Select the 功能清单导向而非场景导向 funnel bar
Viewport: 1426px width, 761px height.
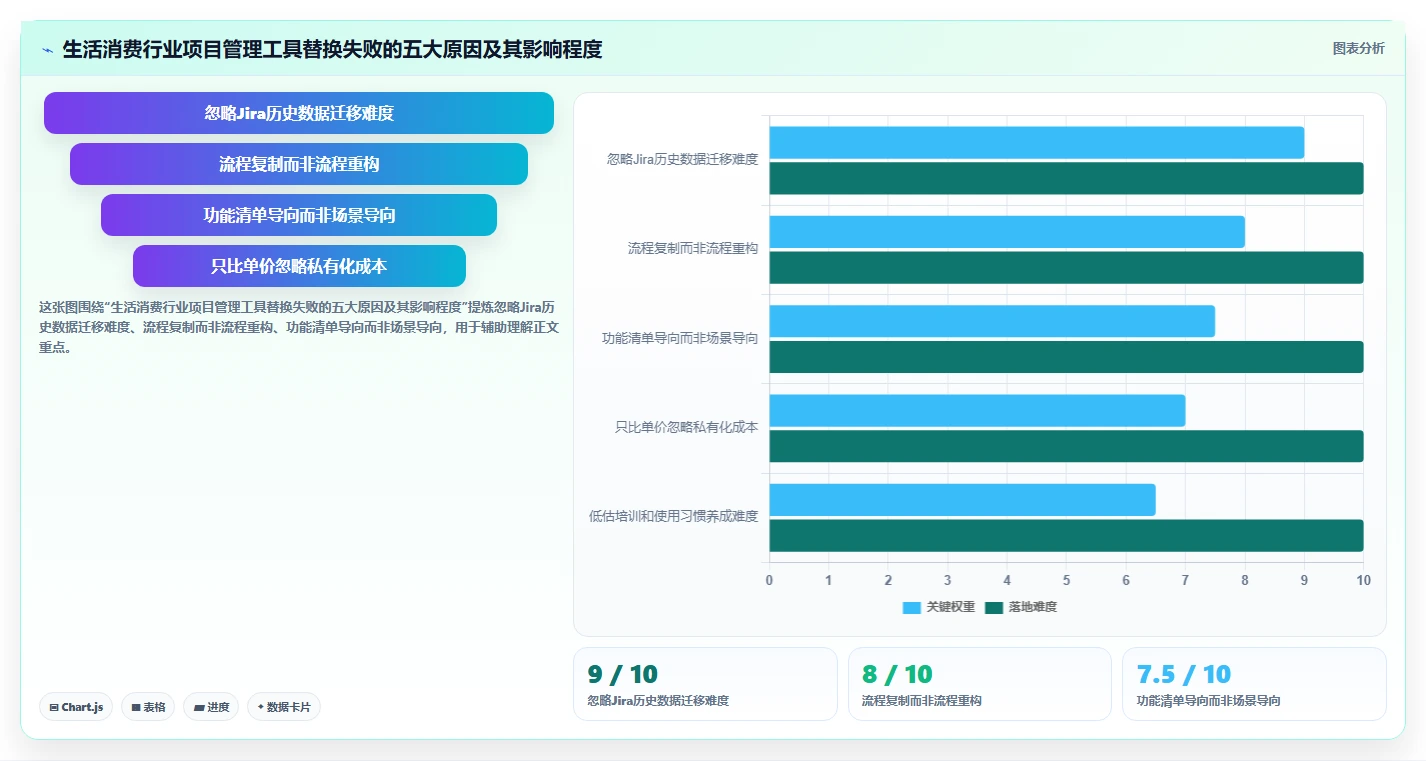tap(299, 215)
